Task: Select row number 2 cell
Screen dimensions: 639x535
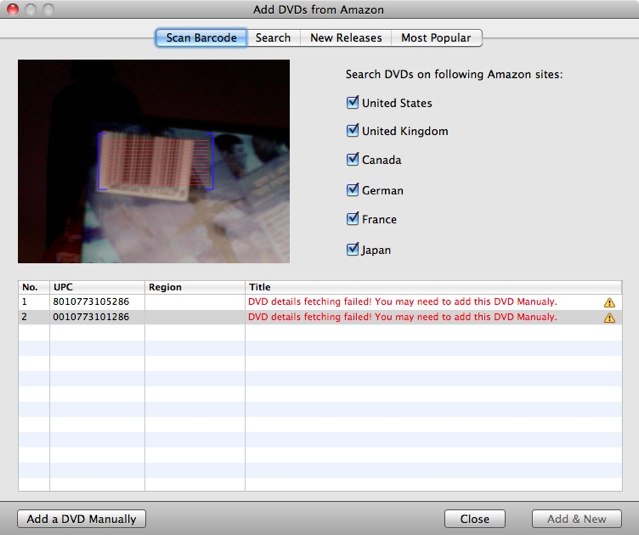Action: tap(34, 317)
